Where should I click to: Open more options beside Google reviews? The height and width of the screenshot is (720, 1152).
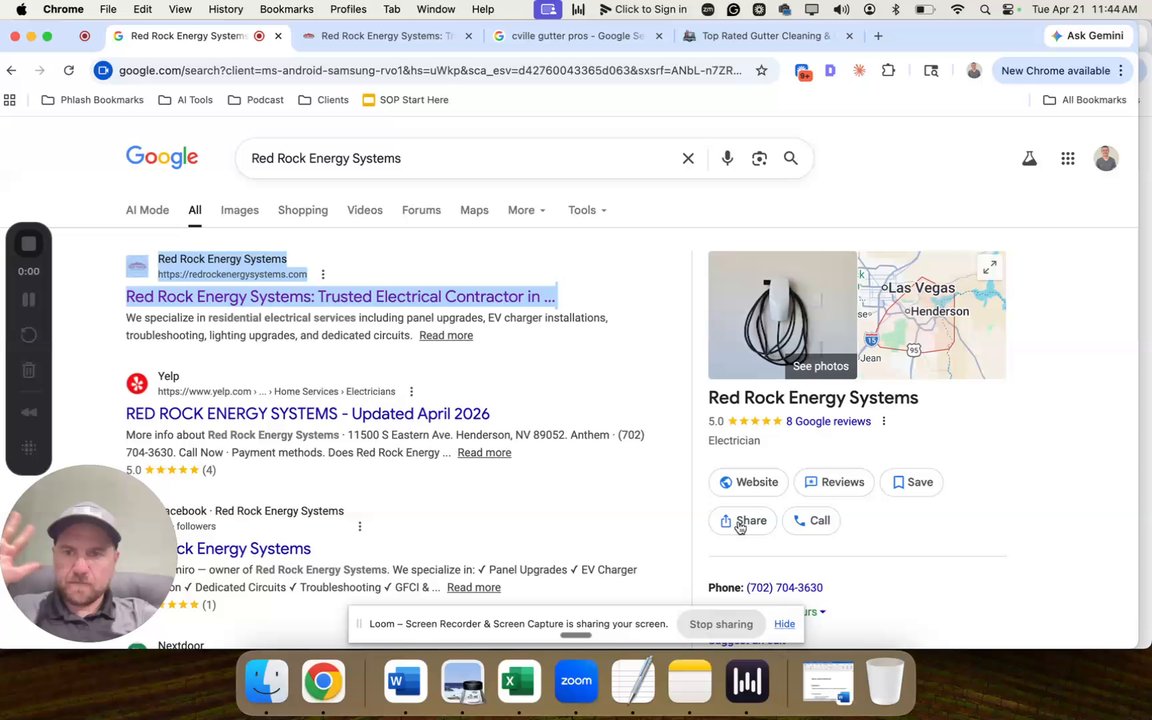click(884, 421)
